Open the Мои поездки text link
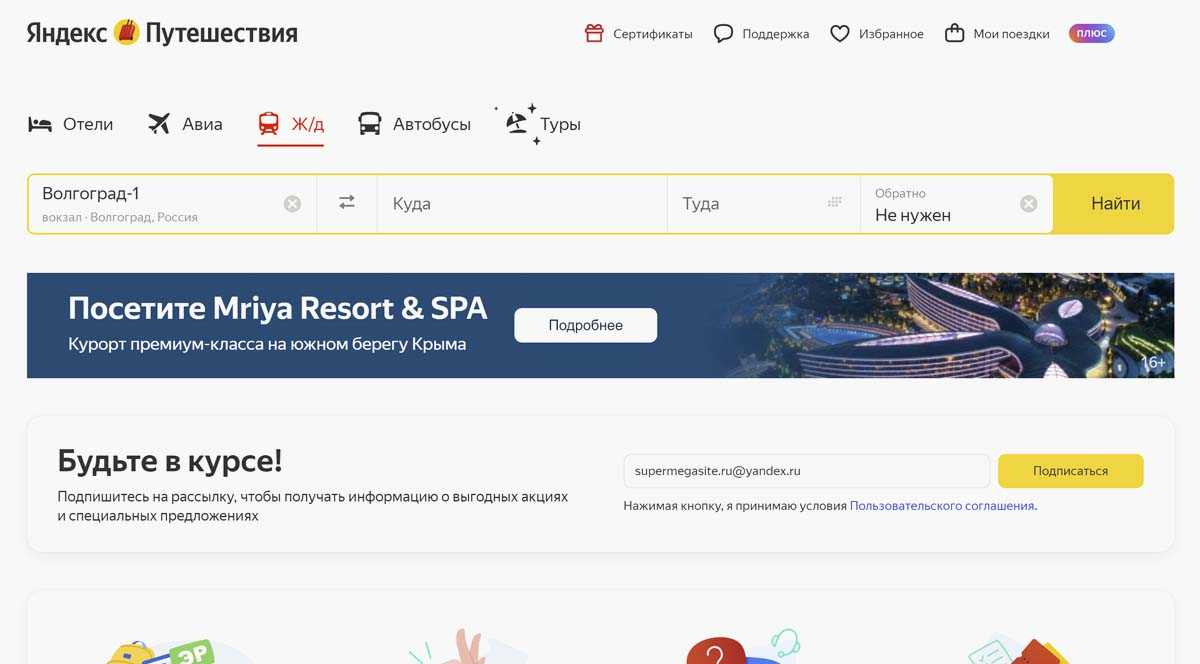Screen dimensions: 1200x664 pyautogui.click(x=1011, y=34)
